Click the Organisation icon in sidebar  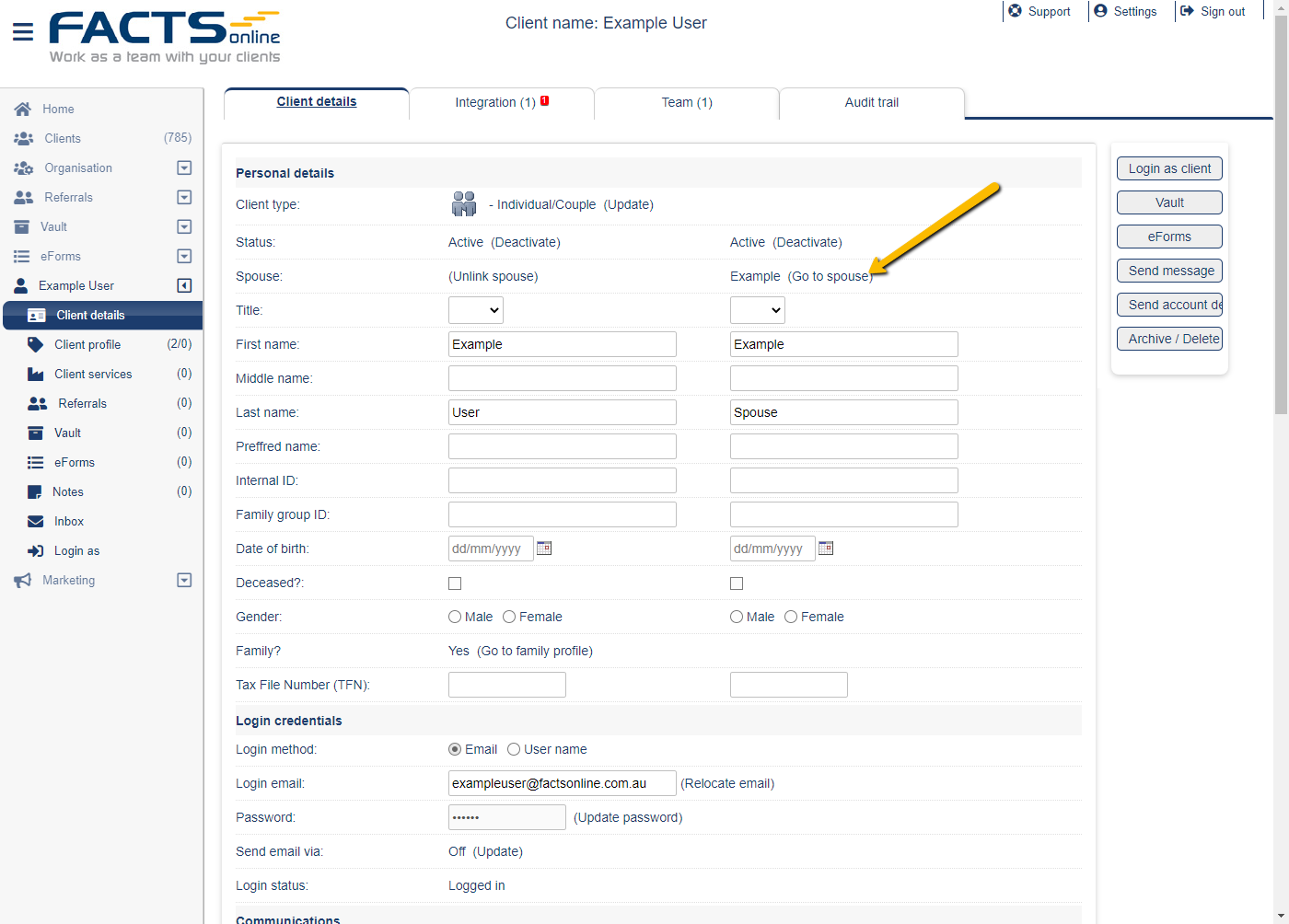coord(23,167)
